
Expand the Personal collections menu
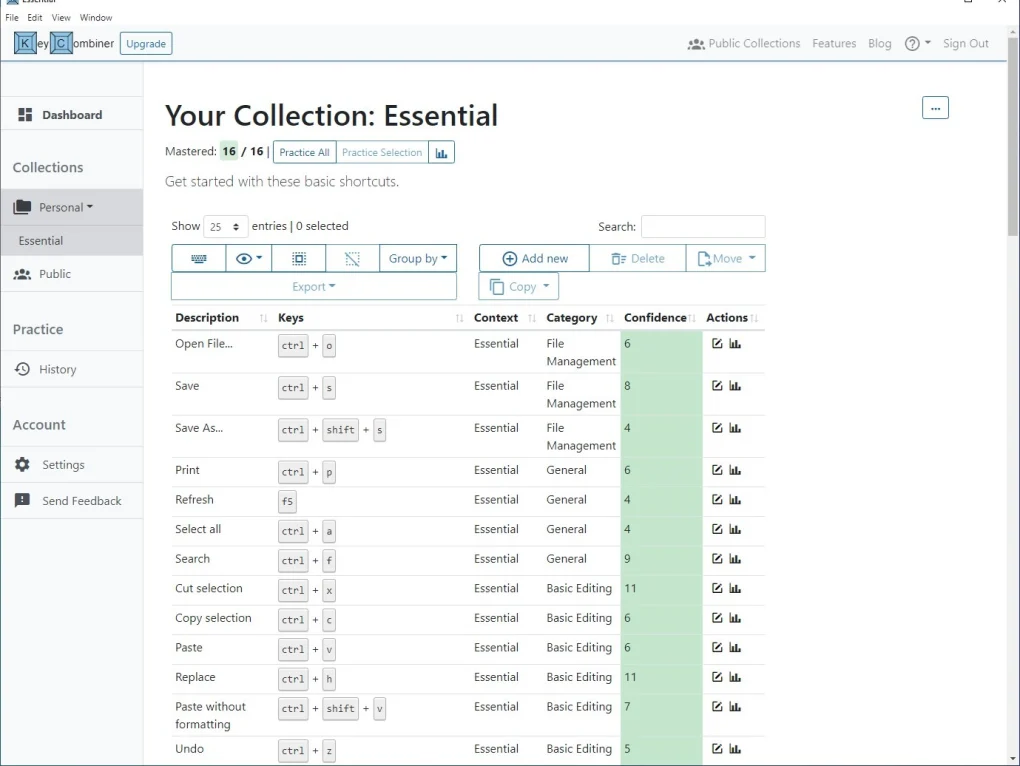click(x=66, y=207)
